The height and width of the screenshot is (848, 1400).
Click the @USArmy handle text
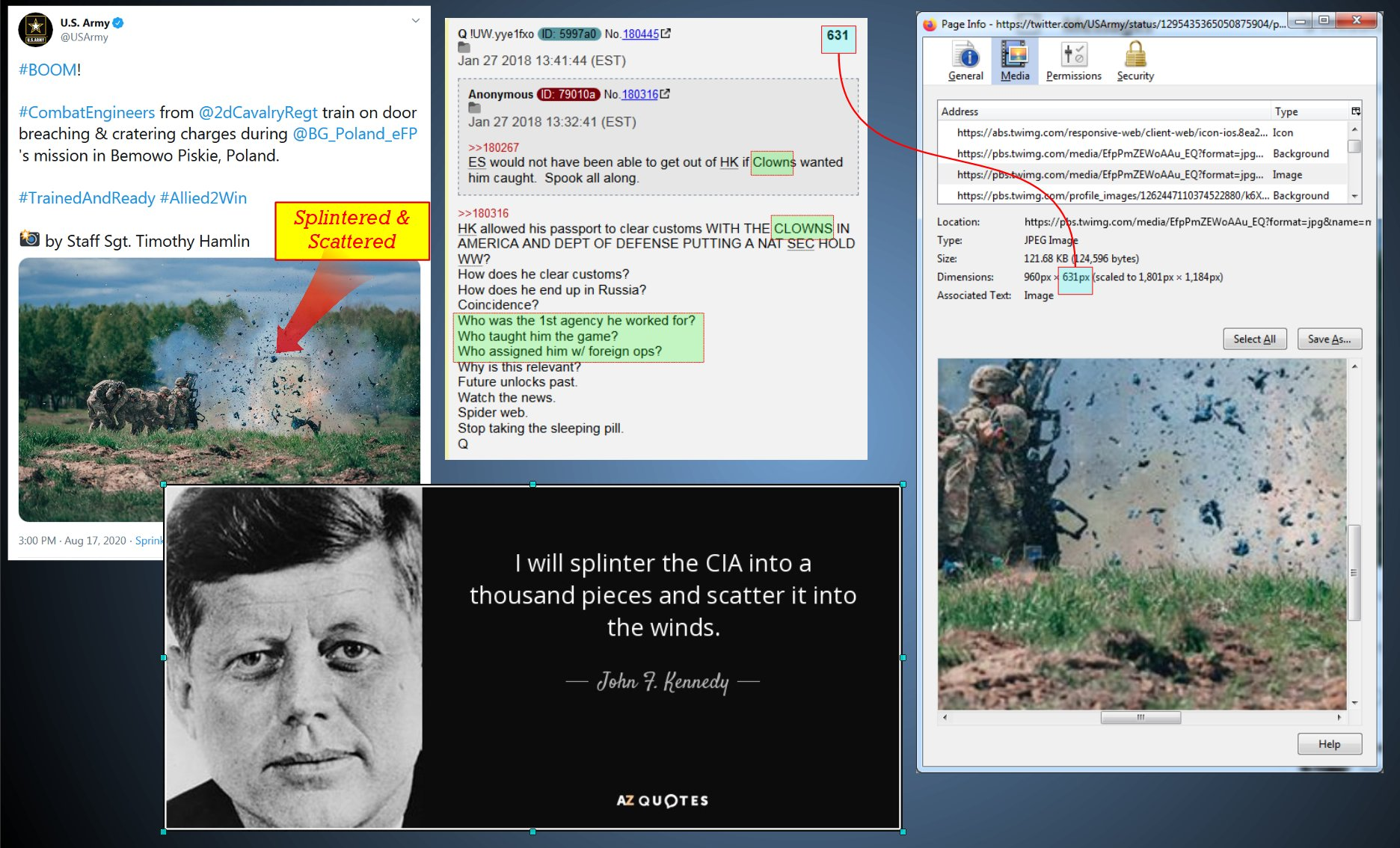coord(84,37)
